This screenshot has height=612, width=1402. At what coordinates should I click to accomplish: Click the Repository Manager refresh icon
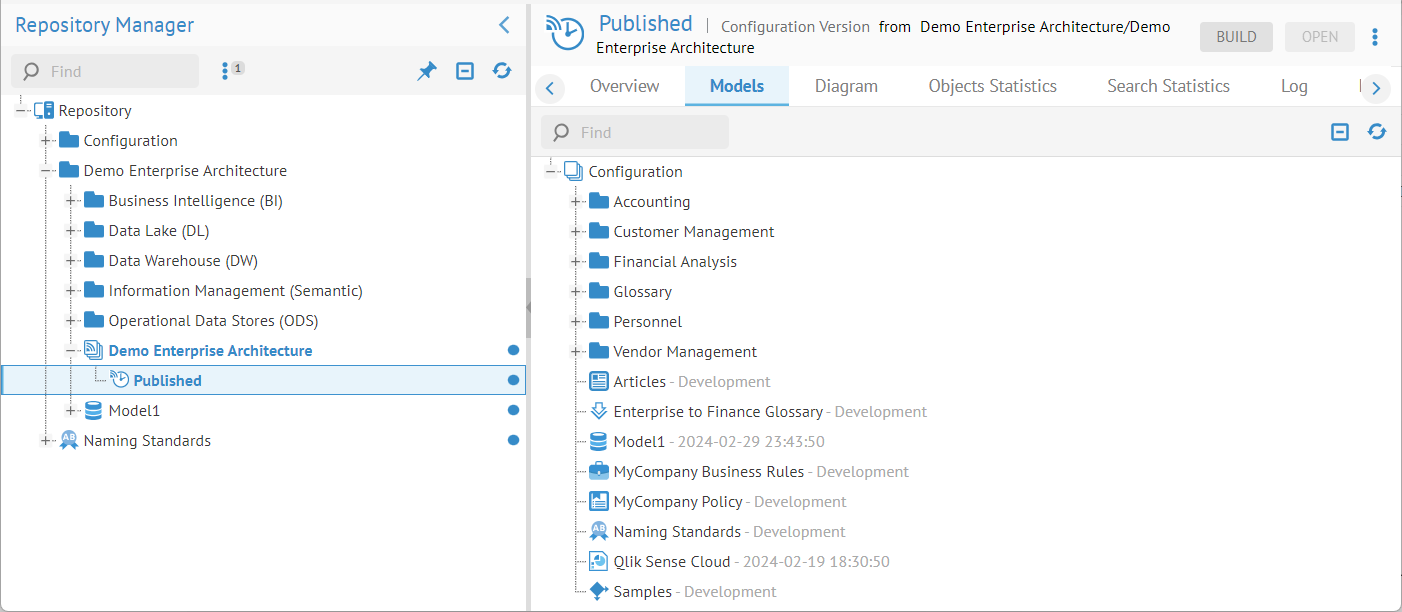click(502, 71)
